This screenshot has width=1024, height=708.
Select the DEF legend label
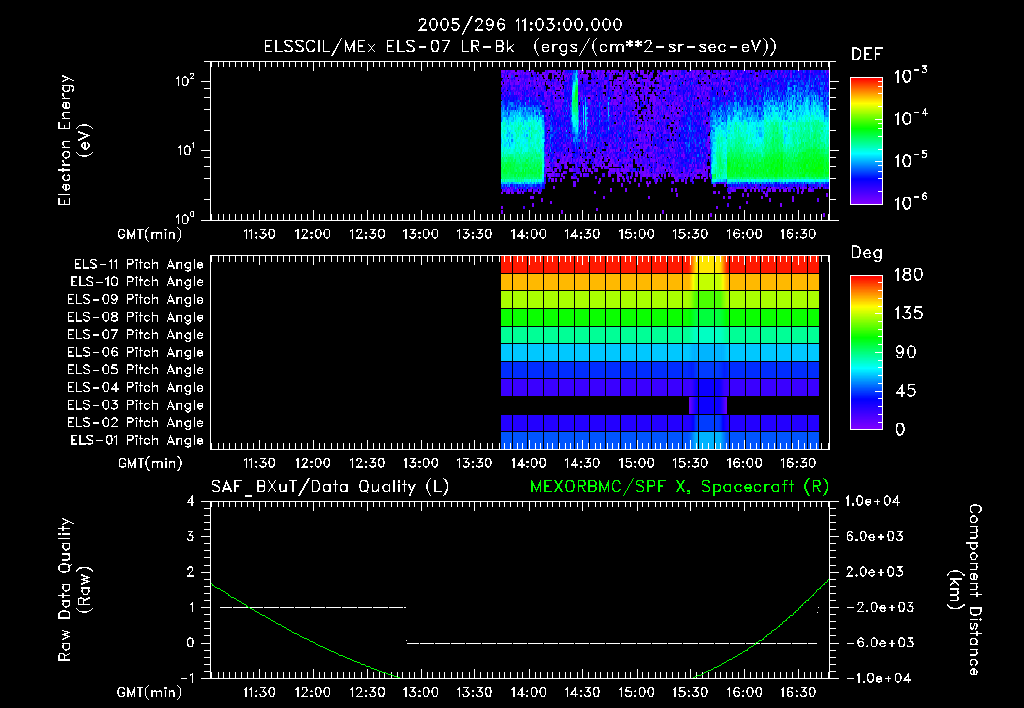[866, 55]
